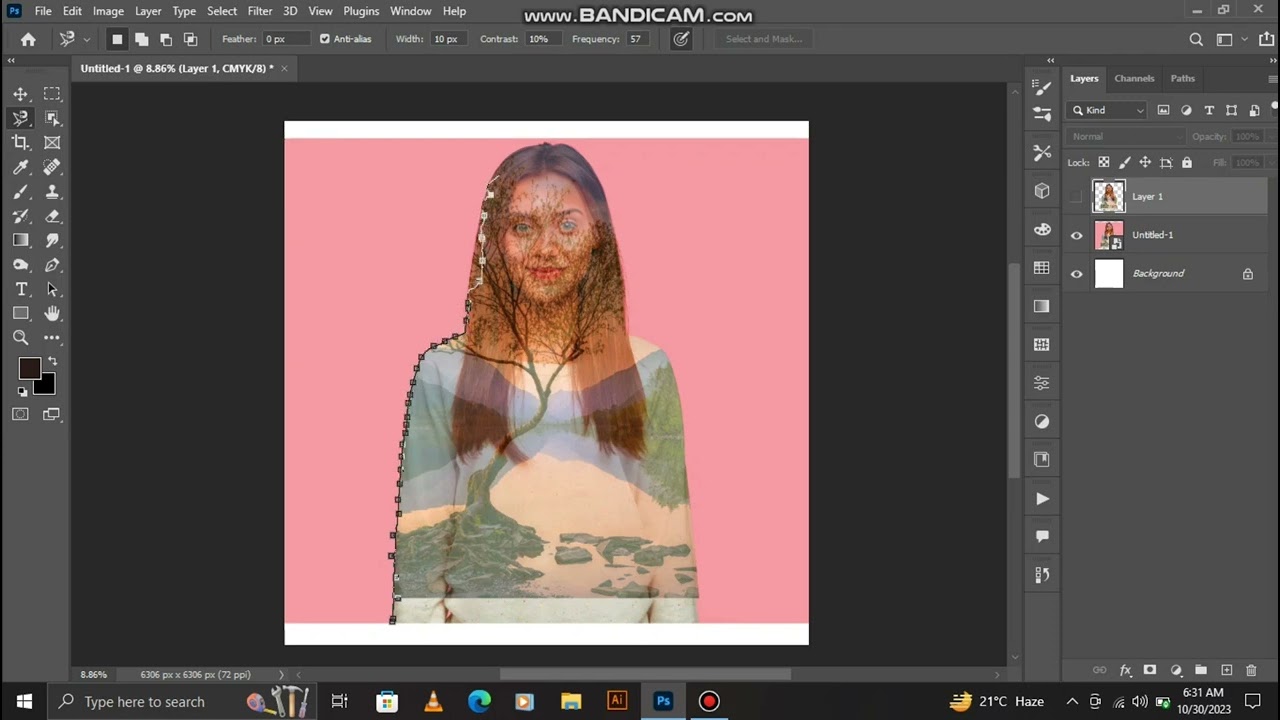Select the Zoom tool
Viewport: 1280px width, 720px height.
click(21, 338)
